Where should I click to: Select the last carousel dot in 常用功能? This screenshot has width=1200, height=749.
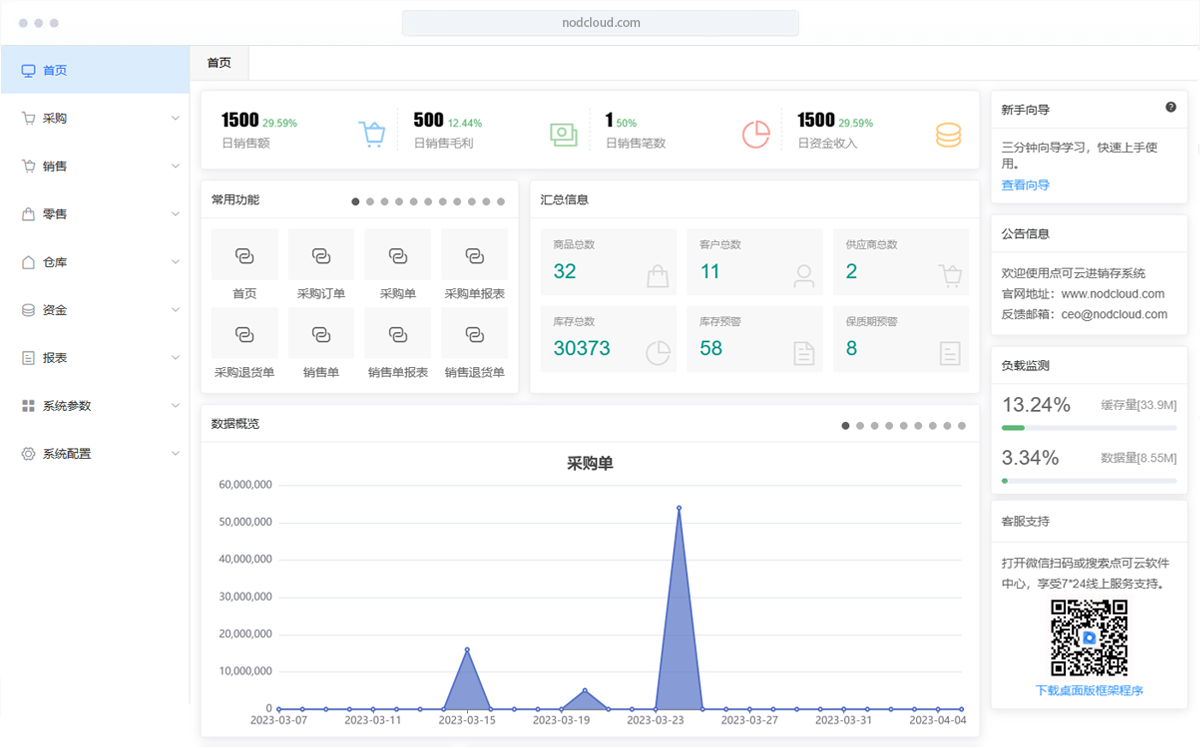pyautogui.click(x=501, y=202)
